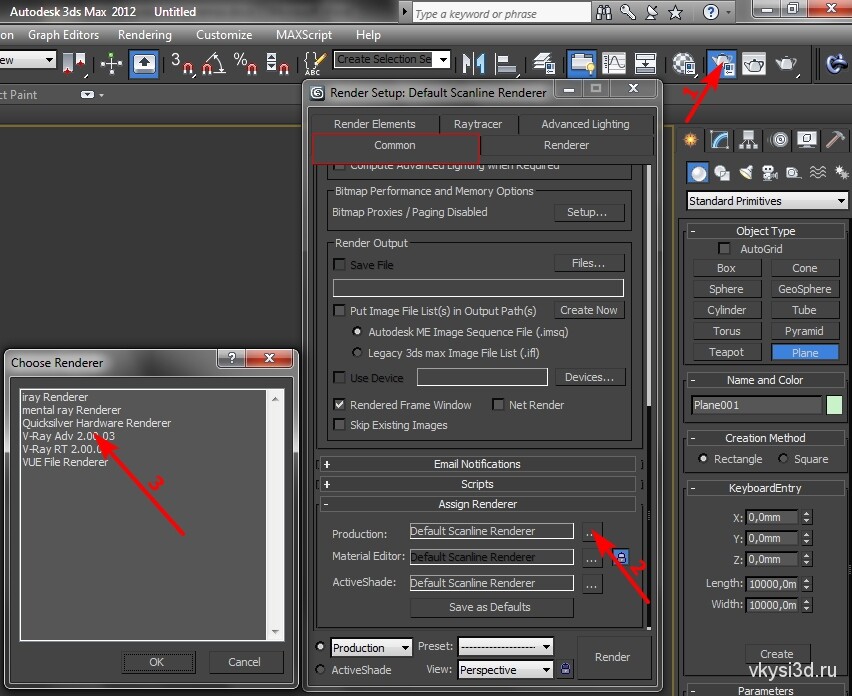Select the Shapes category icon

point(722,173)
